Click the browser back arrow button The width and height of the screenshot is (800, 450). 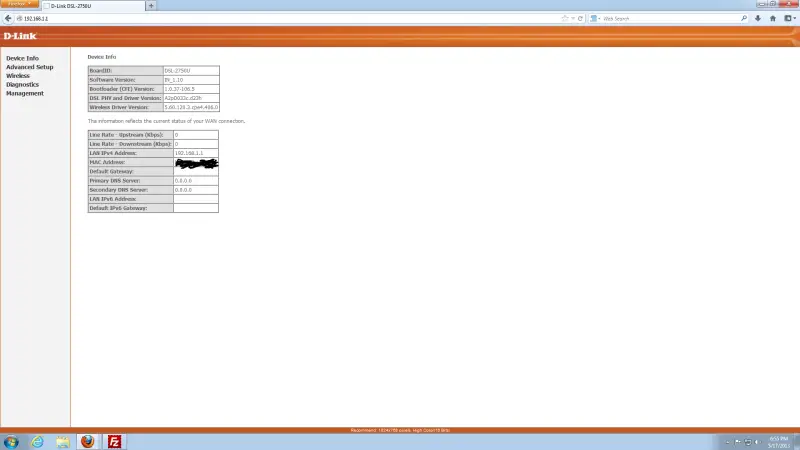coord(8,18)
